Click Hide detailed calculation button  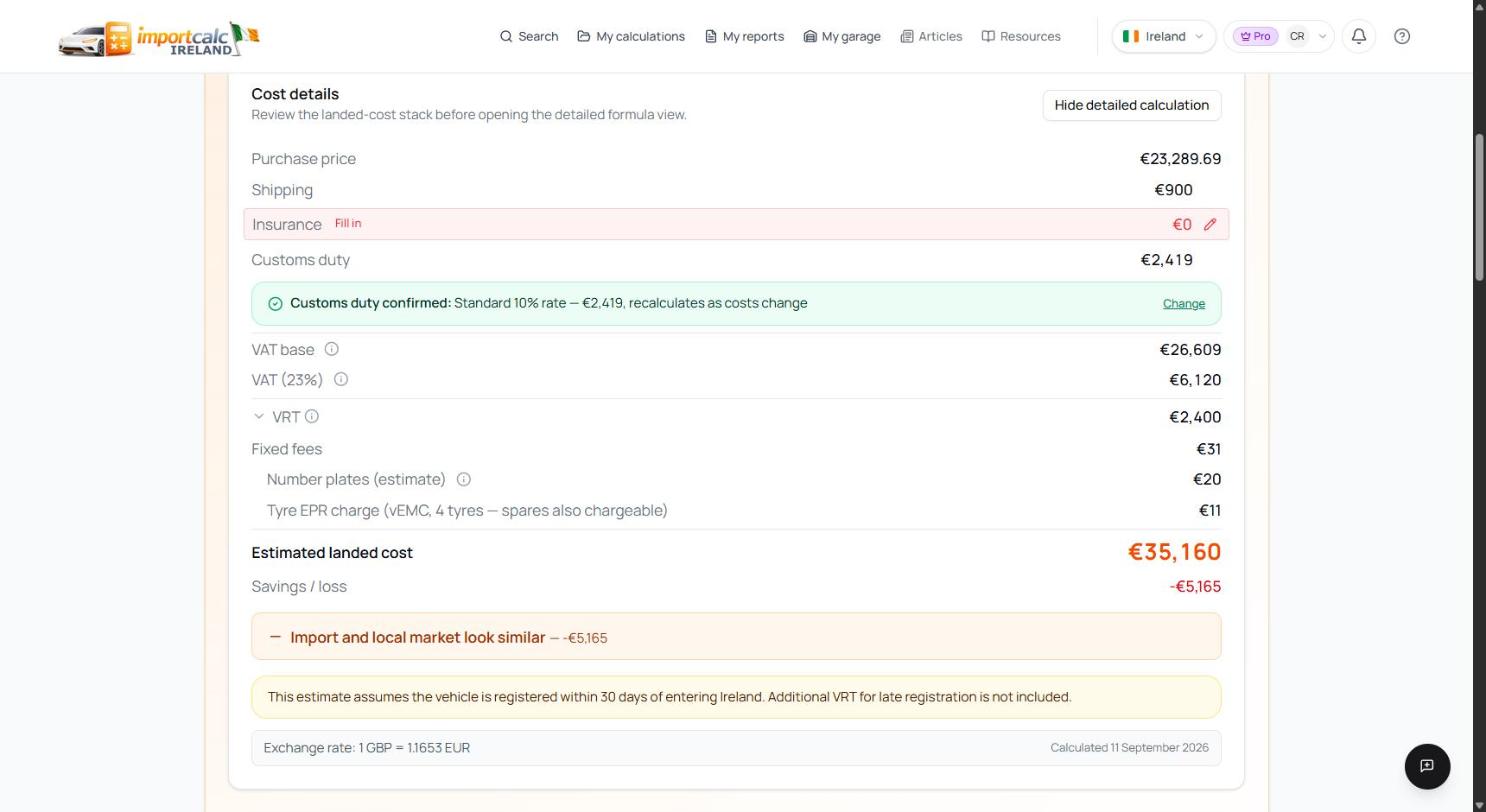(x=1131, y=105)
